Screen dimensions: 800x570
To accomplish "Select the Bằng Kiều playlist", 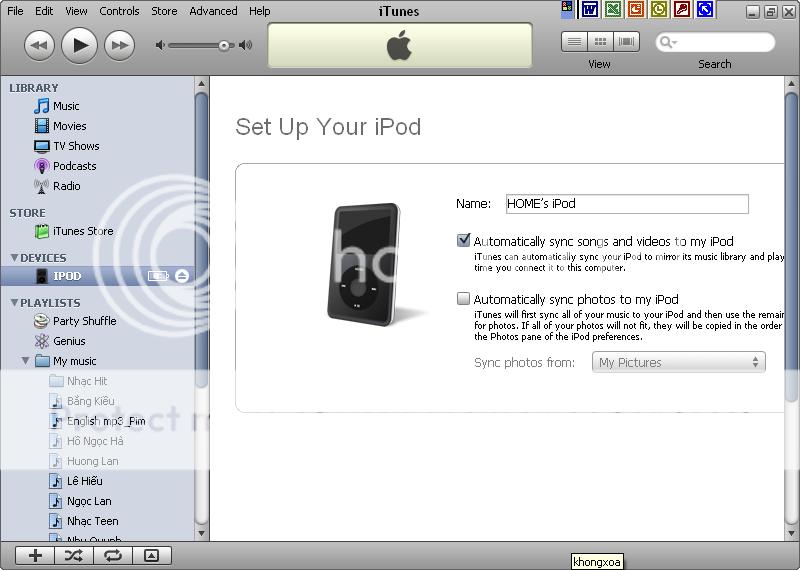I will point(91,401).
